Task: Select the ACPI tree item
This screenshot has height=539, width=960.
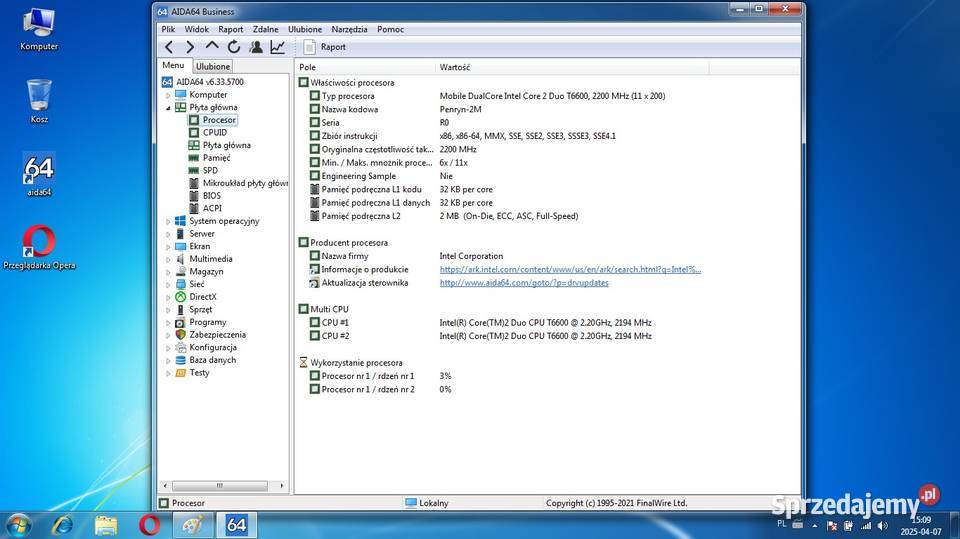Action: 212,208
